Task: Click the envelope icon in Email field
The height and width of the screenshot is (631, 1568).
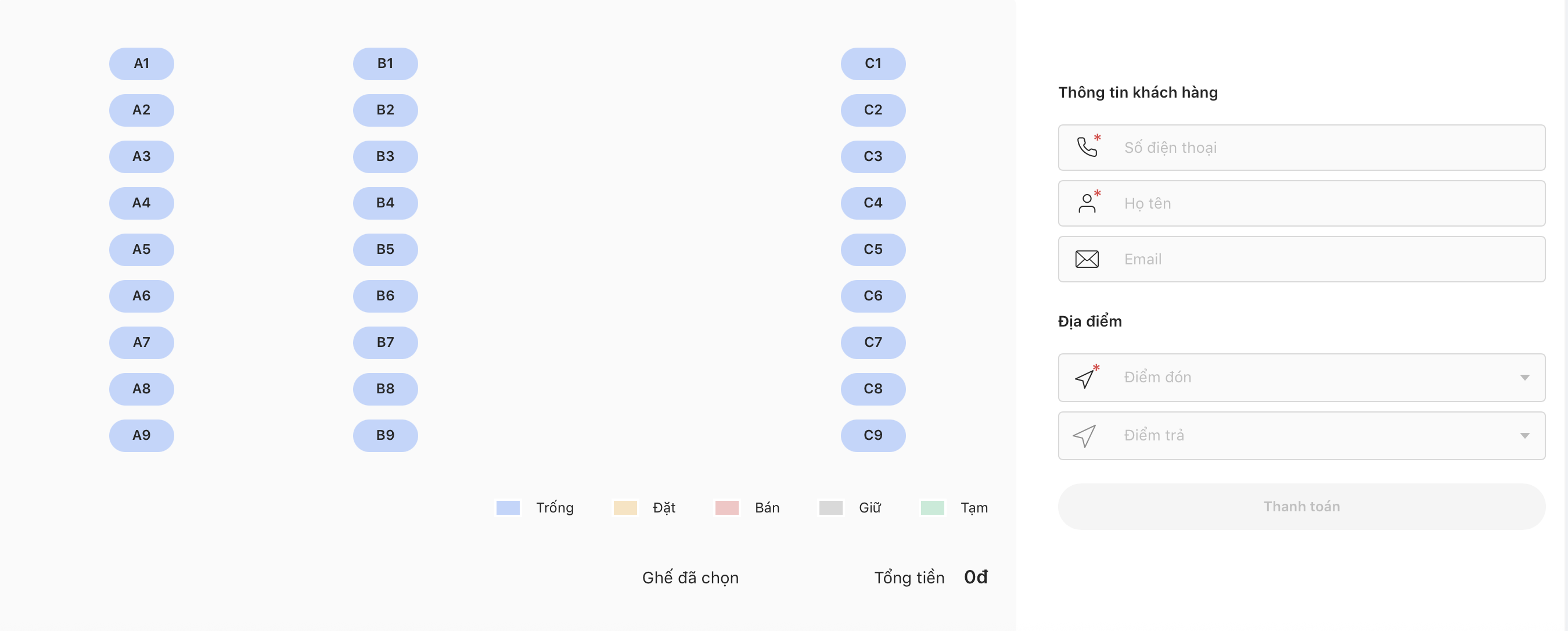Action: coord(1087,260)
